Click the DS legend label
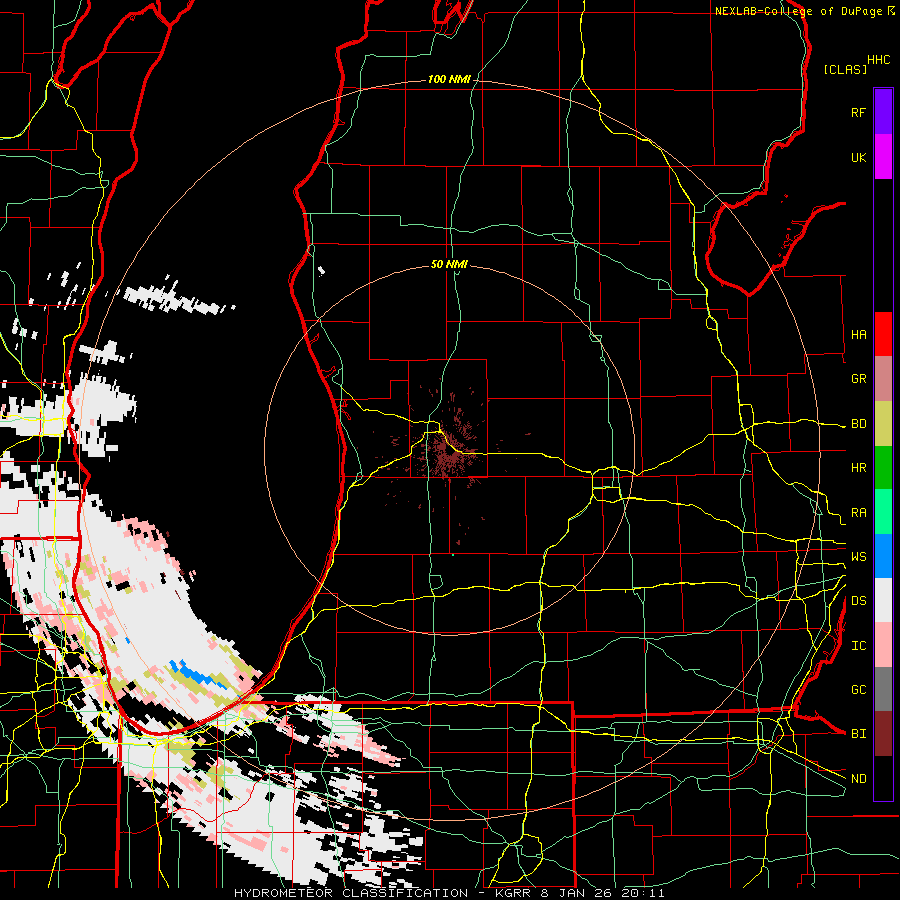 tap(858, 600)
